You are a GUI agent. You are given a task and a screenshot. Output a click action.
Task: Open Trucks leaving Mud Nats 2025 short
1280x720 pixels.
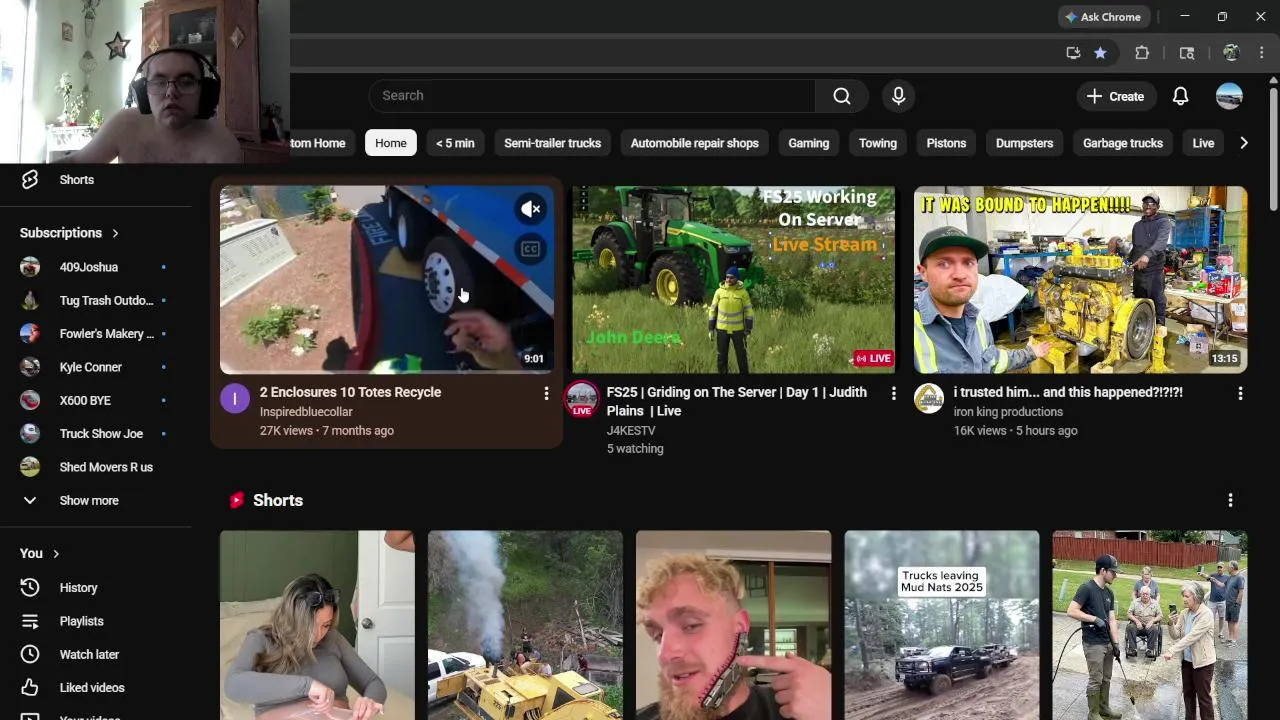(x=941, y=625)
